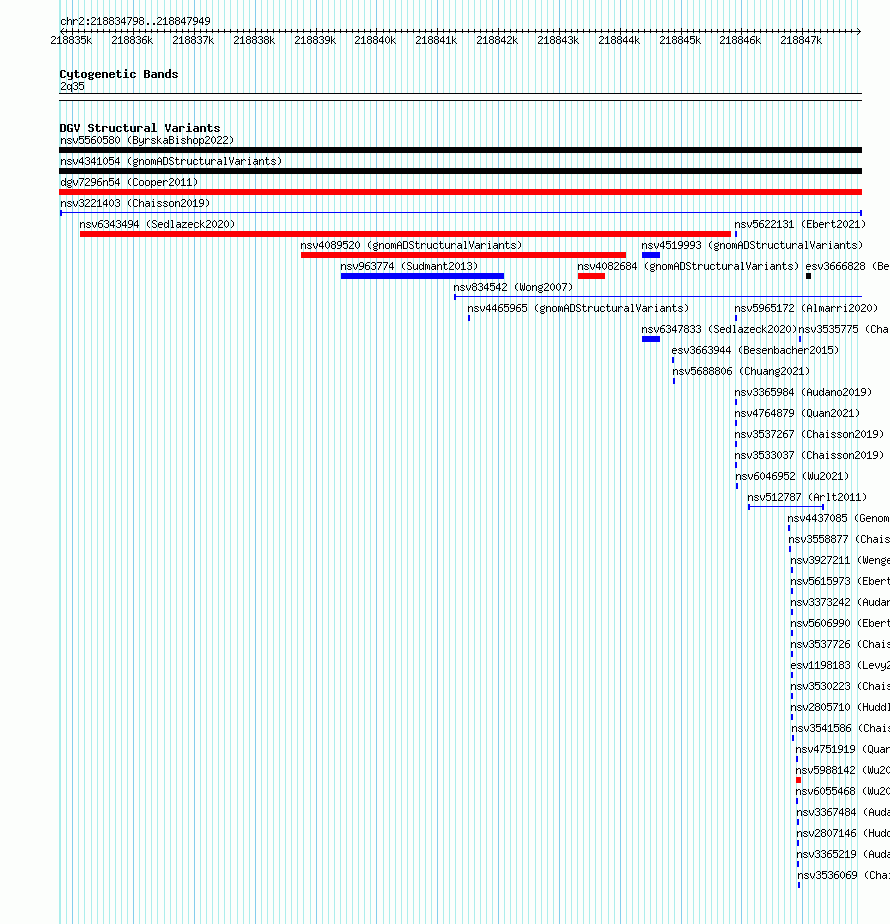Click the nsv6343494 (Sedlazeck2020) red bar
890x924 pixels.
coord(406,234)
